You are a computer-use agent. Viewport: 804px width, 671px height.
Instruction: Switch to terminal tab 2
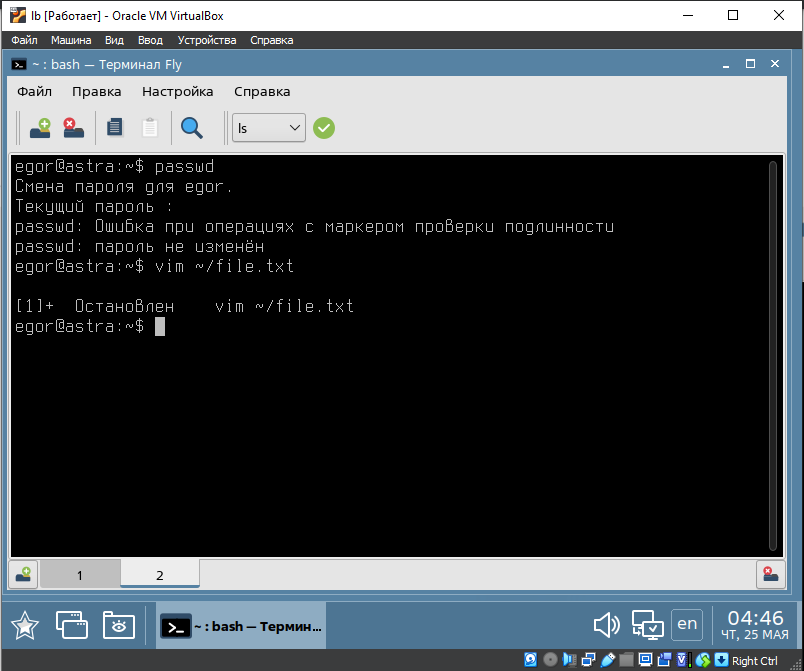click(160, 575)
